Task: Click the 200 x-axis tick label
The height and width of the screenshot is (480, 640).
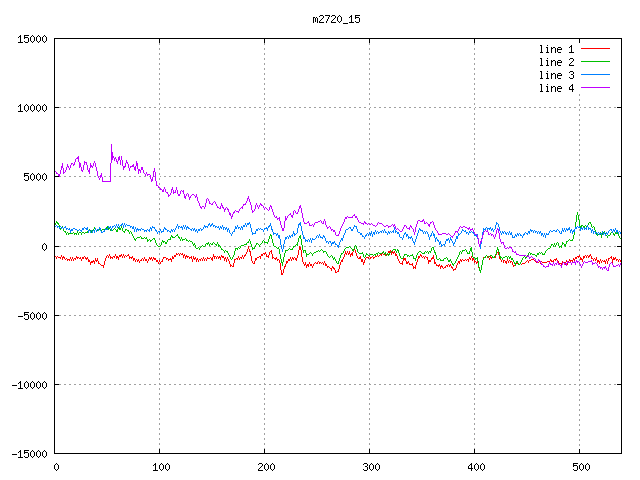Action: click(265, 467)
